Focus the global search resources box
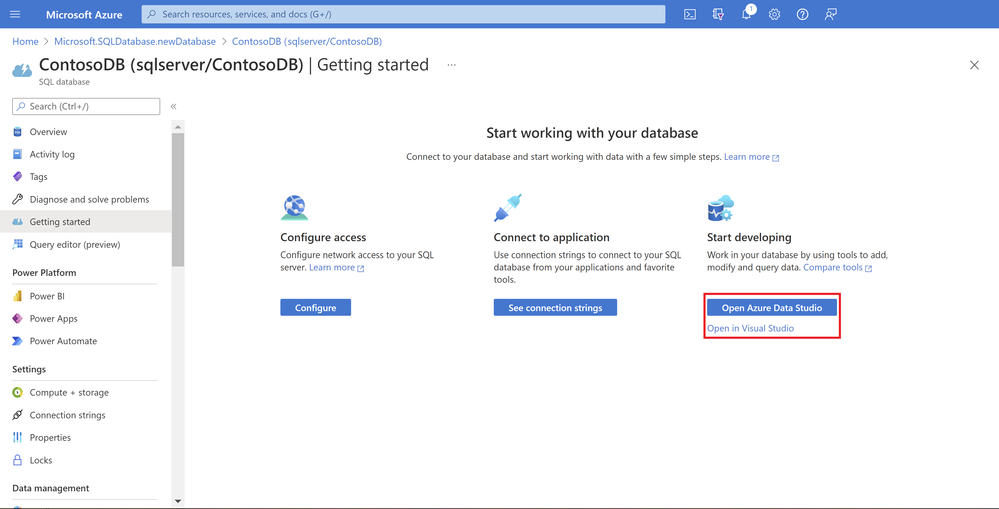This screenshot has width=999, height=509. 403,14
